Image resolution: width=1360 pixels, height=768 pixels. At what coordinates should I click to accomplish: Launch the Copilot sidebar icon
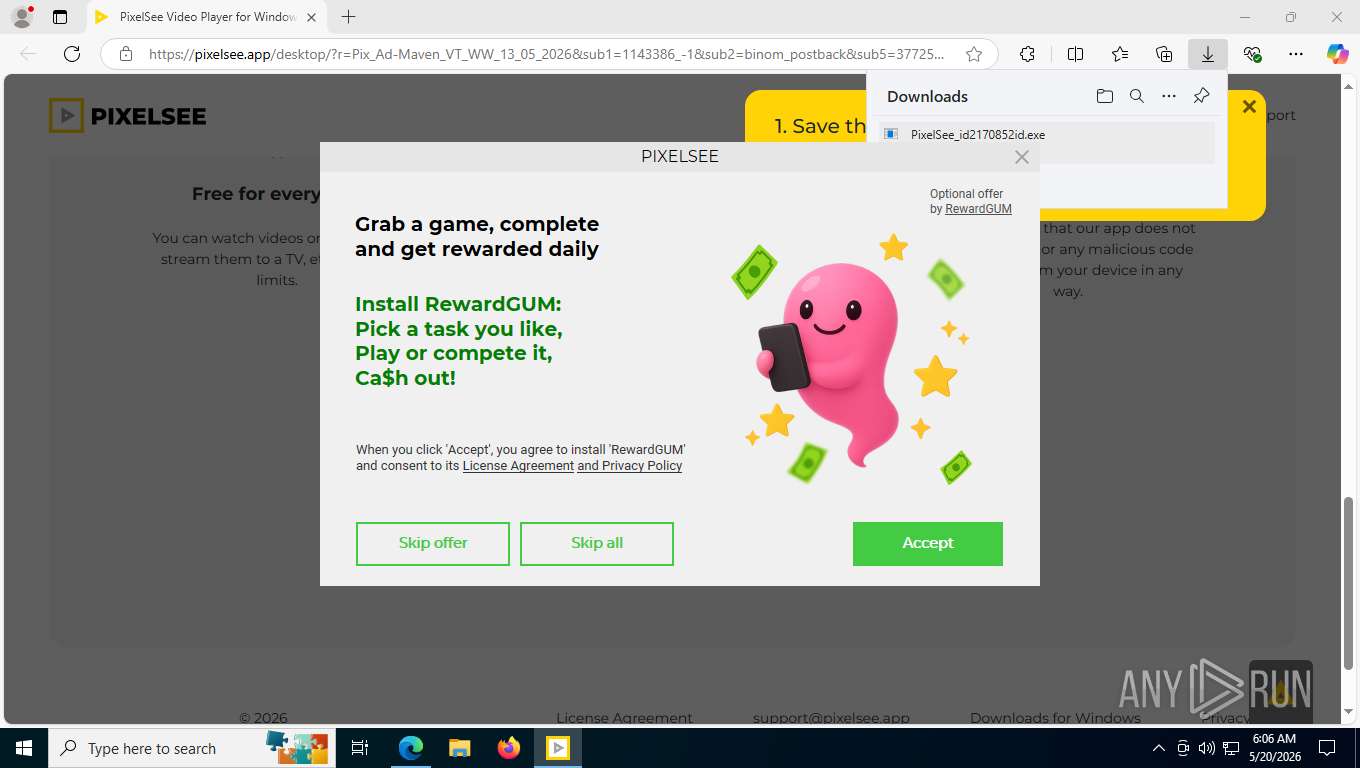[x=1338, y=54]
